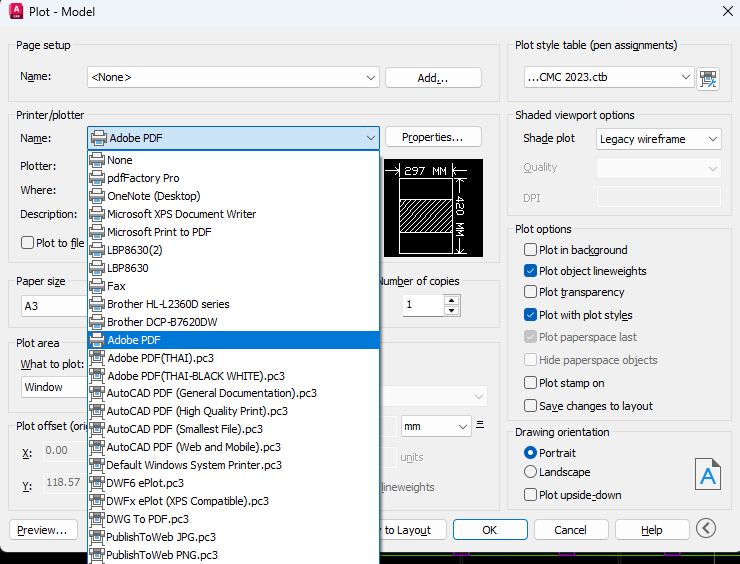Select AutoCAD PDF (General Documentation).pc3
Viewport: 740px width, 564px height.
(x=234, y=393)
